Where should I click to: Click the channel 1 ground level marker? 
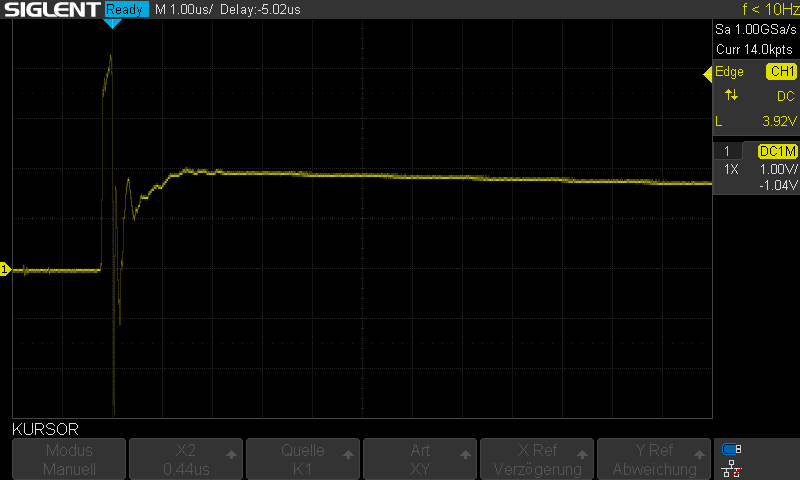(x=5, y=269)
